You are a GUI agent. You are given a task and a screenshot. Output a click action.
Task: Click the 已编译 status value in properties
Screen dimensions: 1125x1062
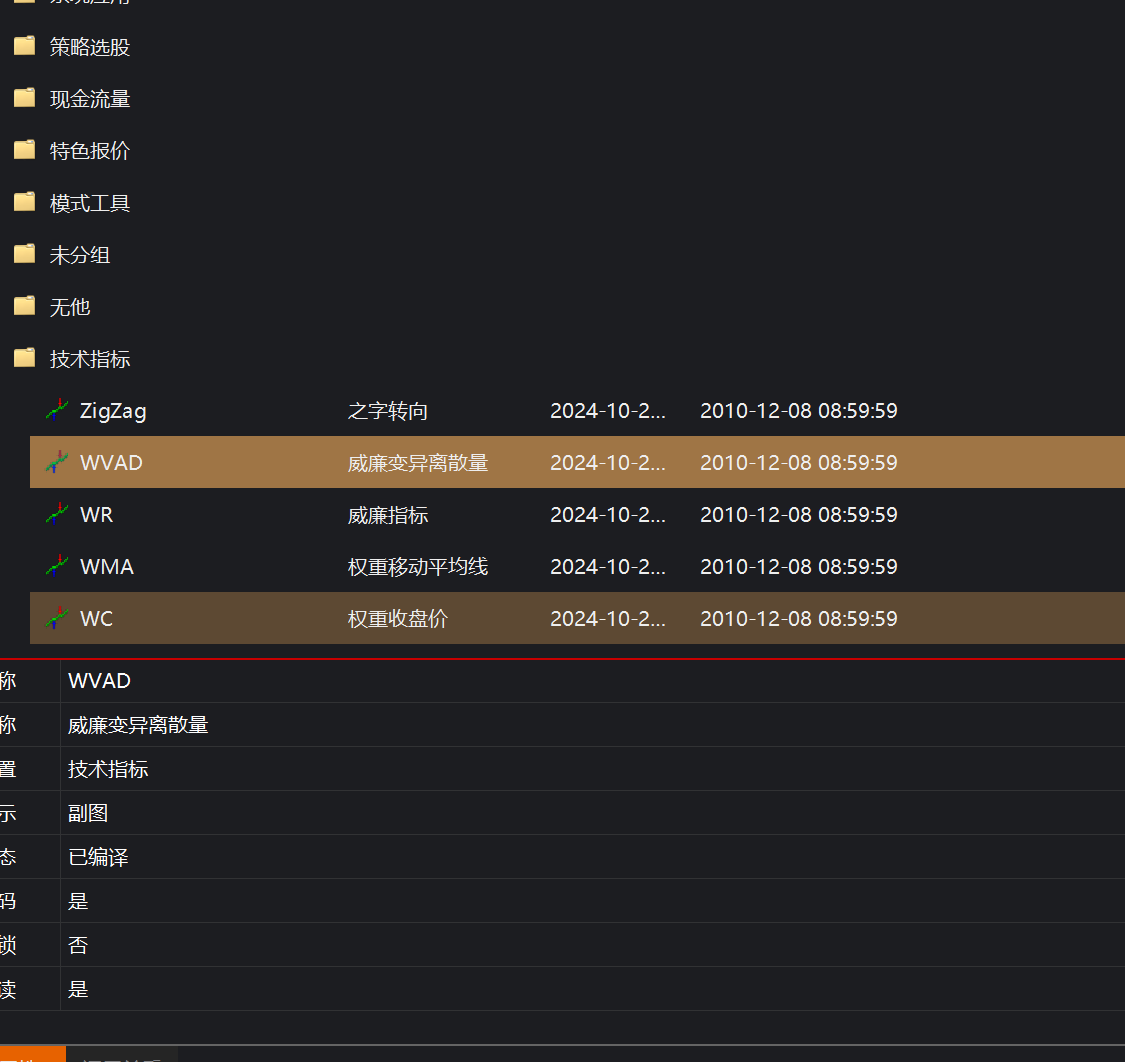(x=98, y=857)
